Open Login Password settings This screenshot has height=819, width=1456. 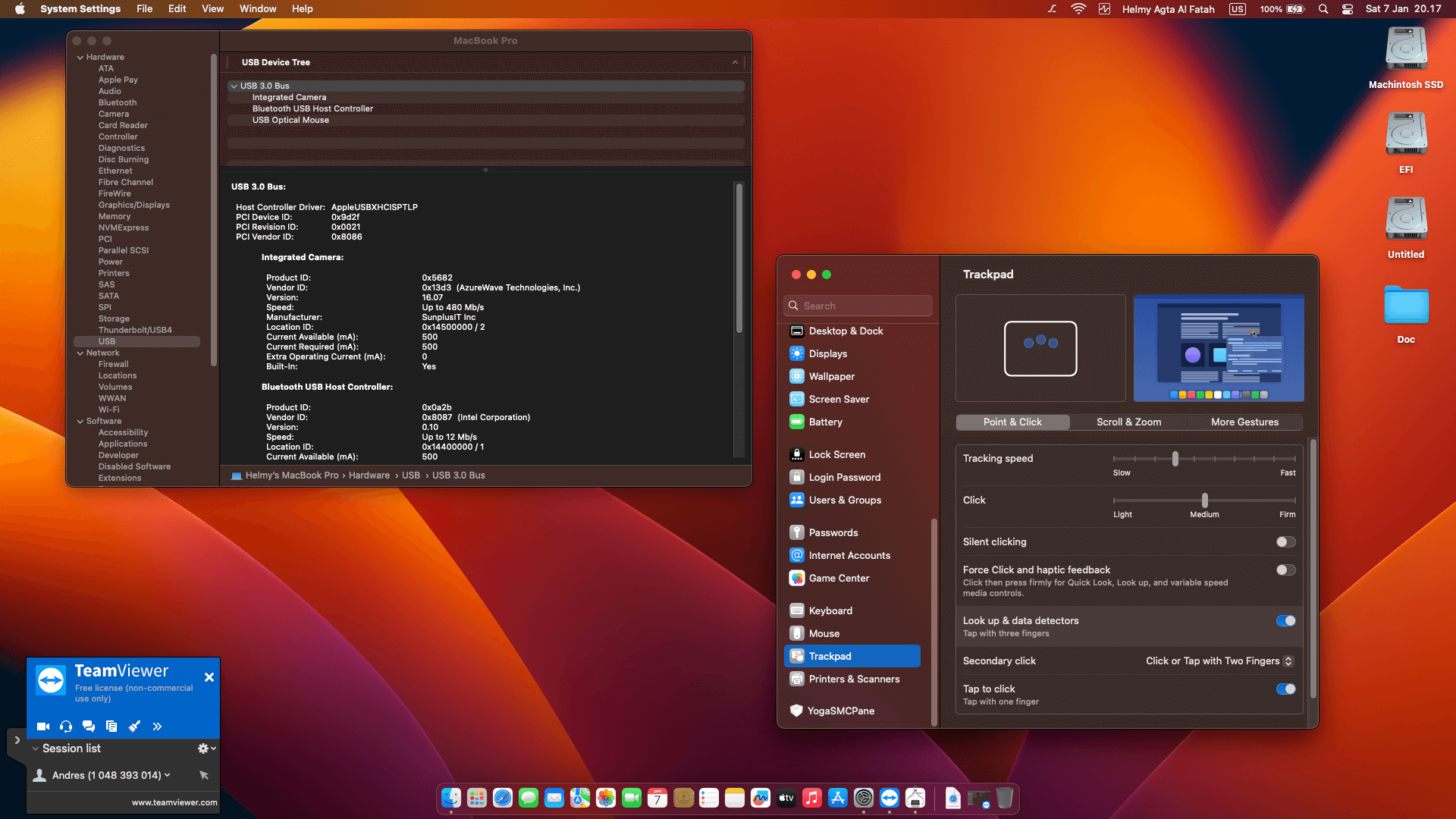tap(844, 477)
